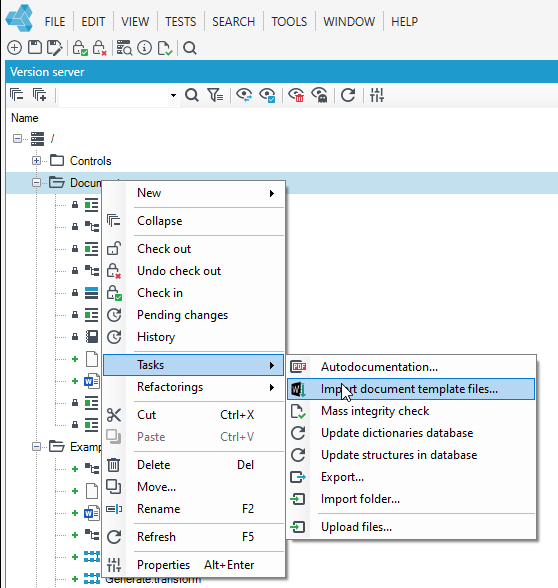Click the new item plus-circle toolbar icon
Image resolution: width=558 pixels, height=588 pixels.
tap(15, 48)
